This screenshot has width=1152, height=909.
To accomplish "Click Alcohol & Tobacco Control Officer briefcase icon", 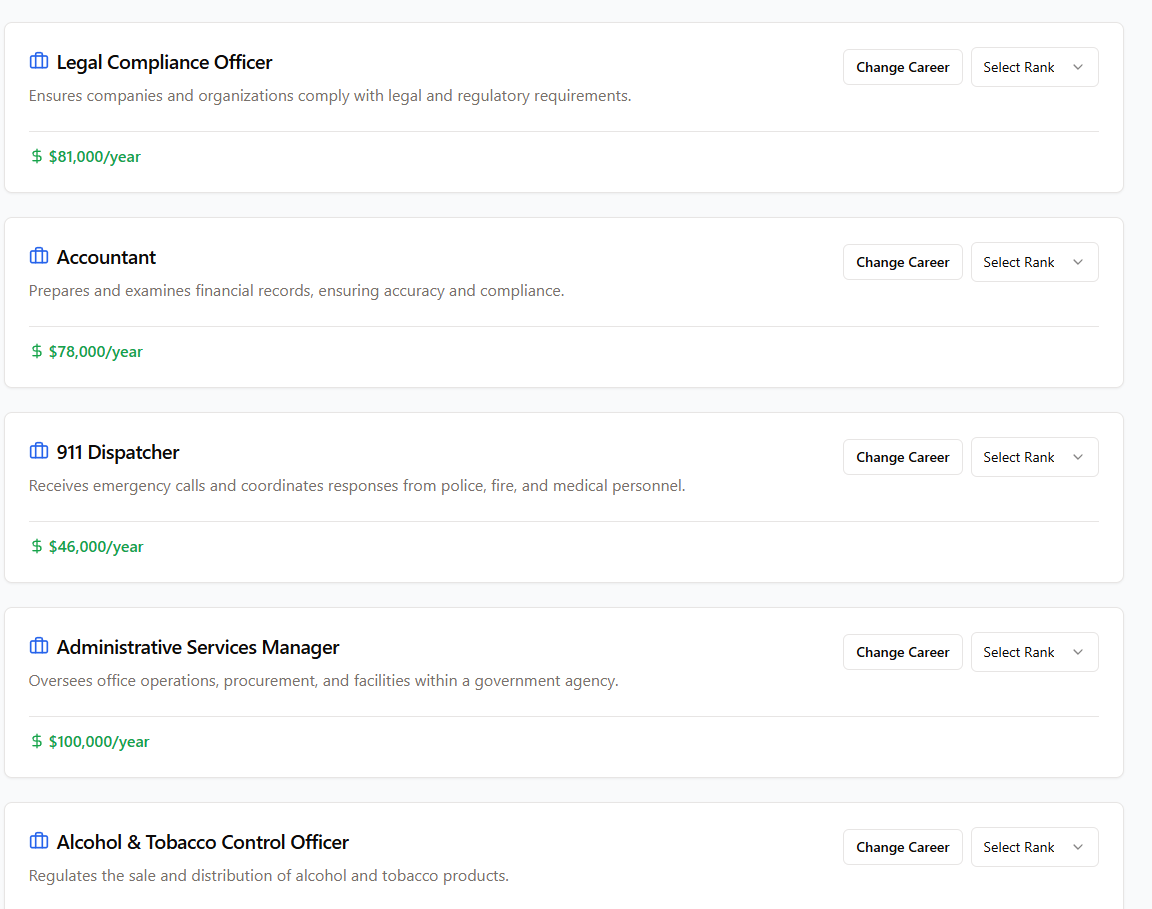I will [39, 842].
